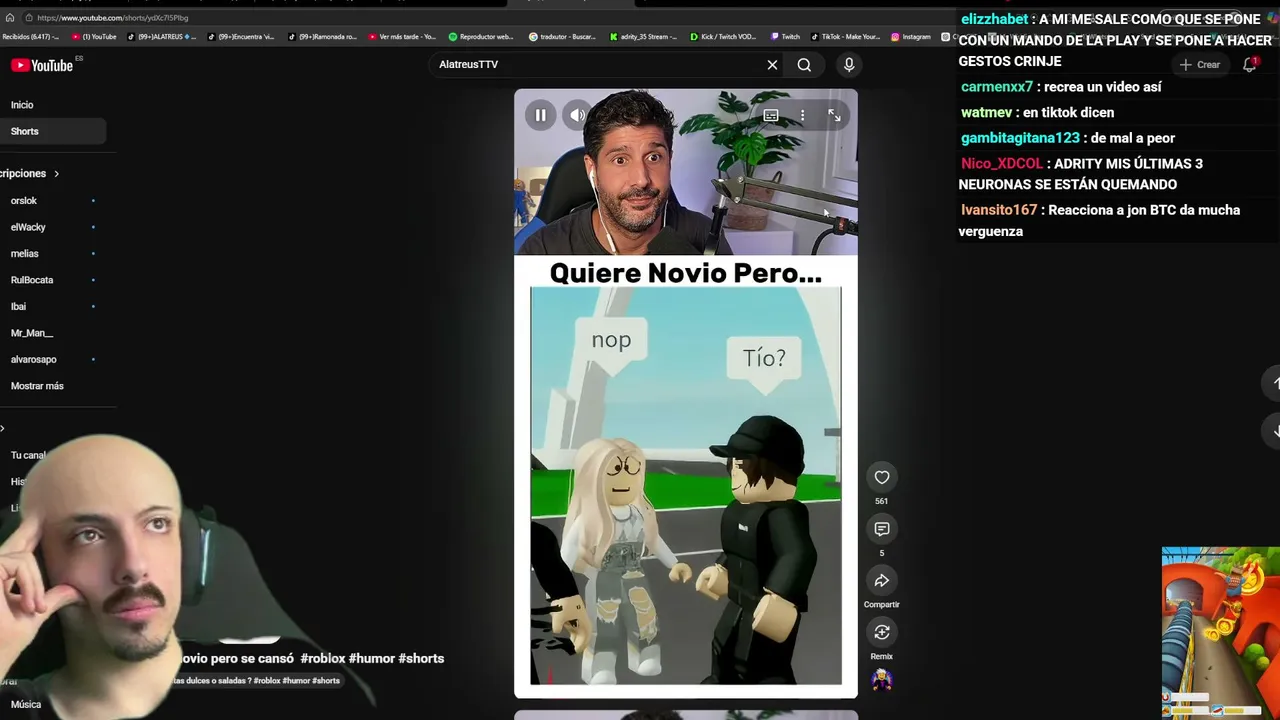Click the browser home icon
The width and height of the screenshot is (1280, 720).
10,18
